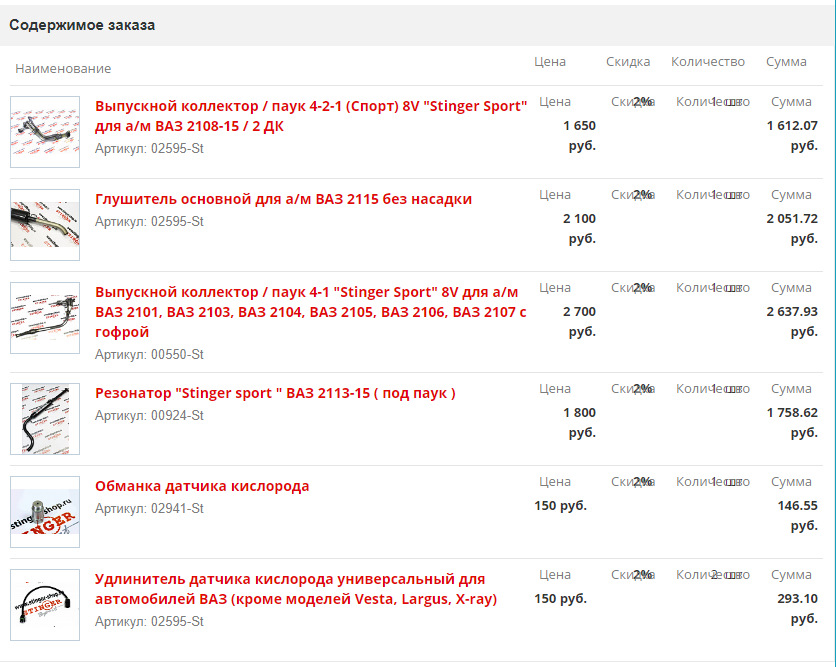This screenshot has width=837, height=667.
Task: Click the 2 637.93 руб. sum value
Action: pyautogui.click(x=792, y=321)
